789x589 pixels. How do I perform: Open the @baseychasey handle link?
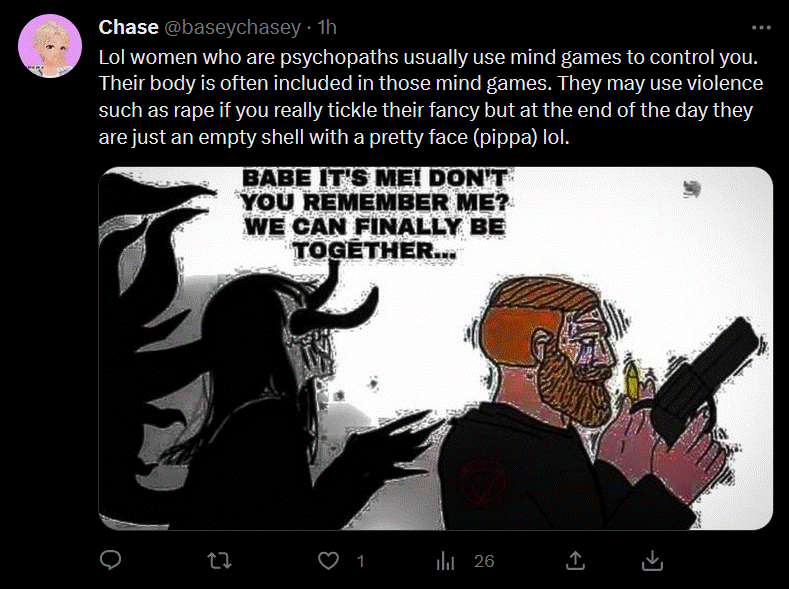pos(232,27)
